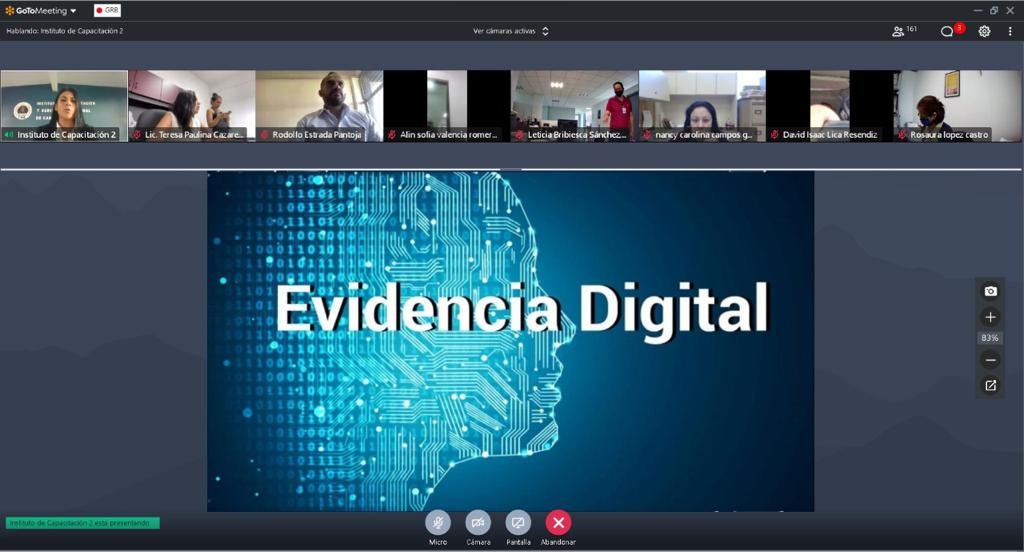Screen dimensions: 1024x552
Task: Select Instituto de Capacitación 2 video tile
Action: [x=64, y=104]
